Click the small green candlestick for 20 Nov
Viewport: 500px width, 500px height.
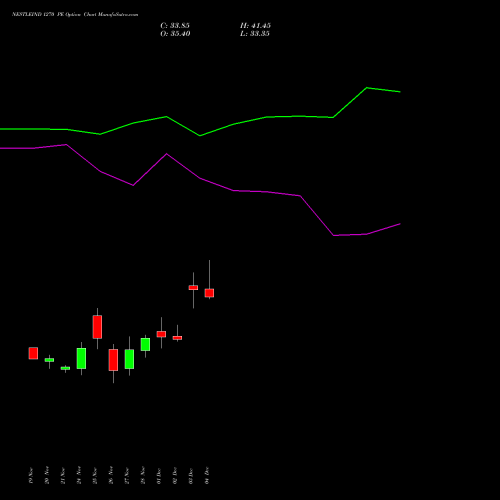point(49,360)
